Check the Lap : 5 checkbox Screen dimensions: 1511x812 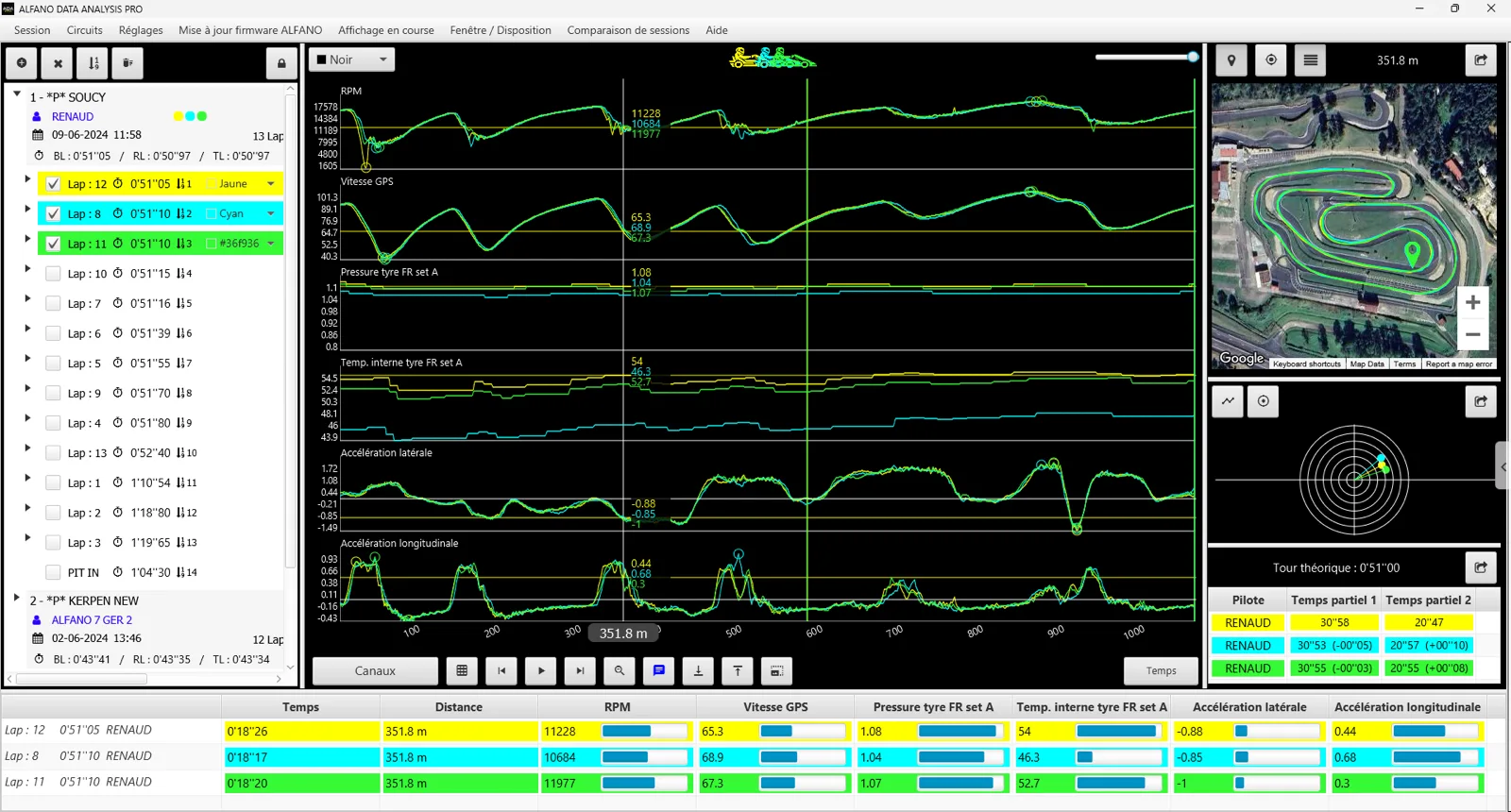click(x=53, y=364)
